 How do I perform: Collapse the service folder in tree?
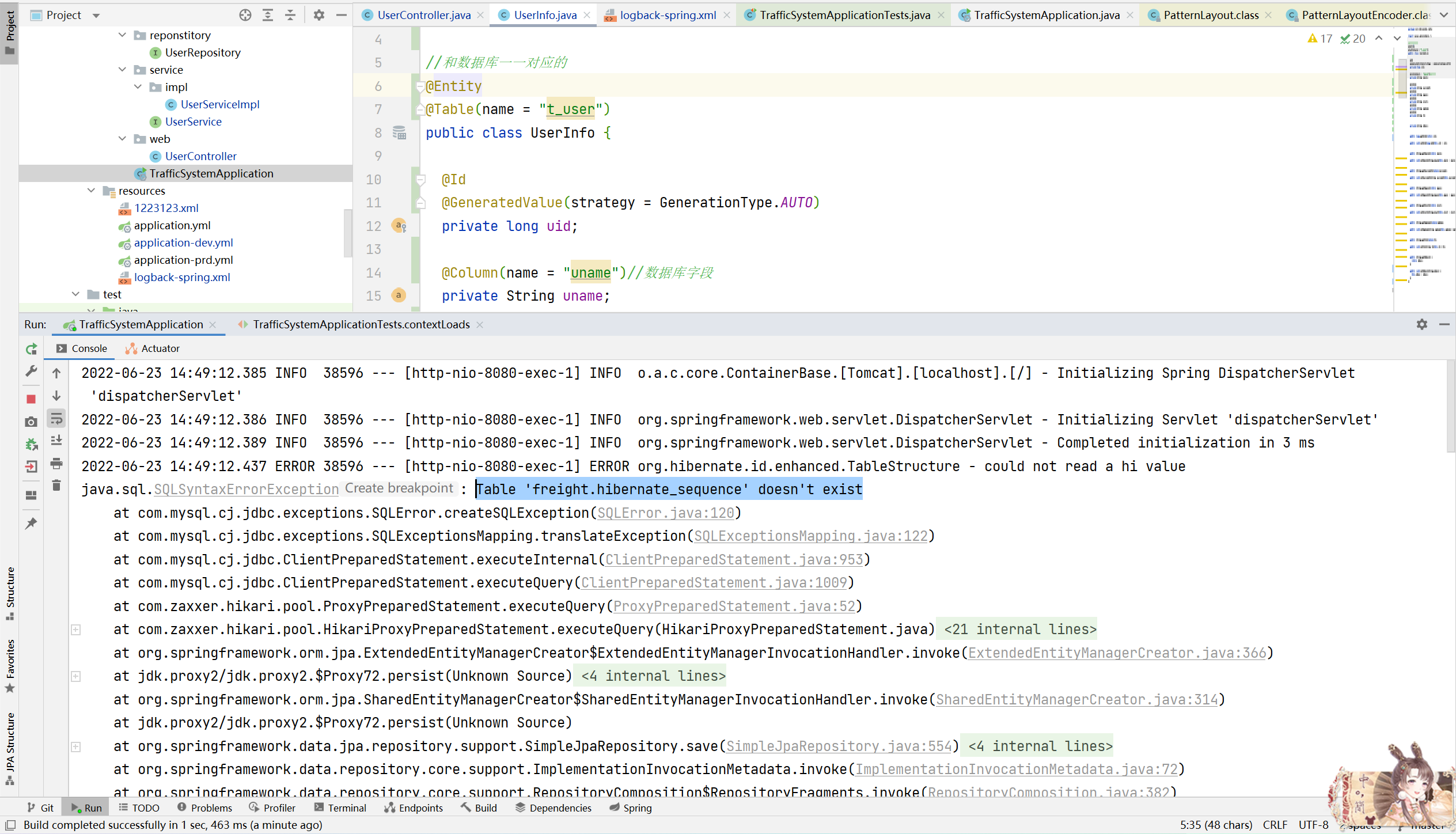tap(122, 70)
